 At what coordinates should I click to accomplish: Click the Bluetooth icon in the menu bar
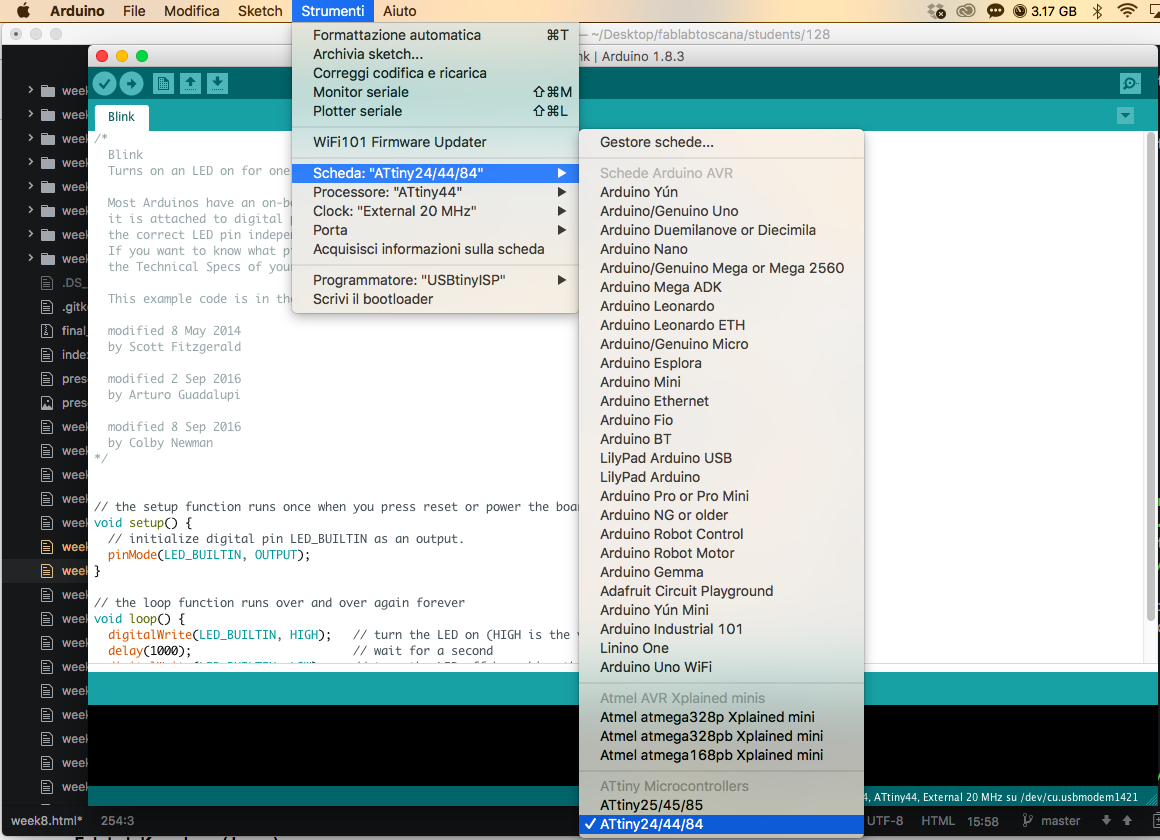coord(1098,11)
